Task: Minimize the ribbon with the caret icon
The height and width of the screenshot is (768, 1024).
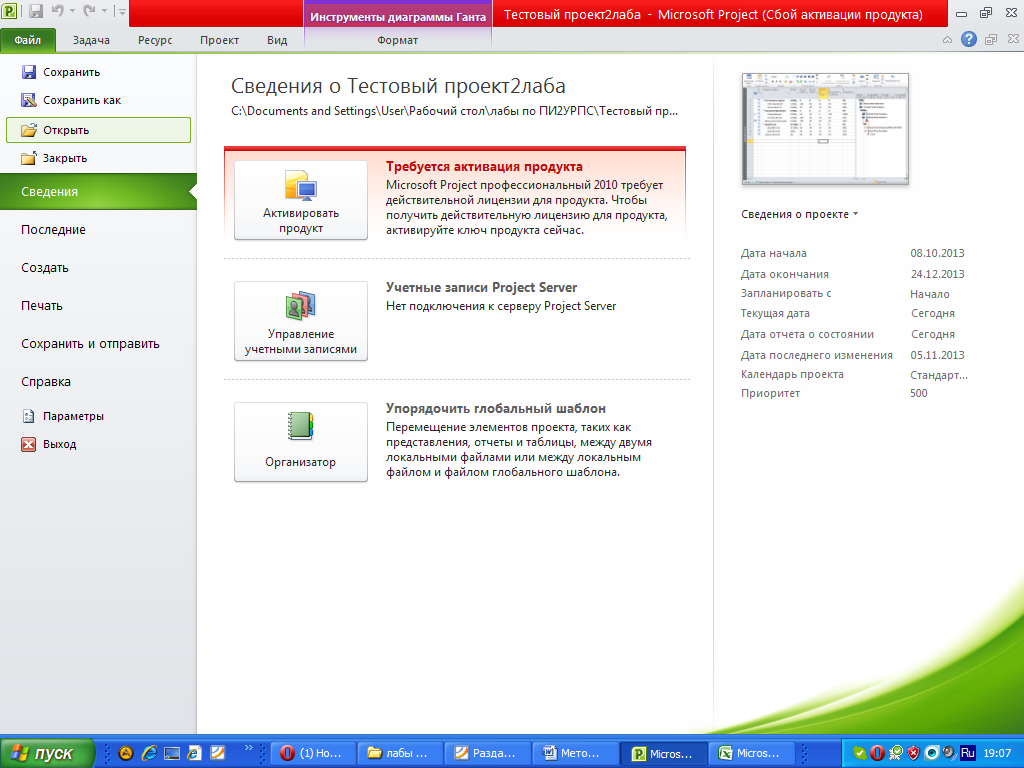Action: point(947,40)
